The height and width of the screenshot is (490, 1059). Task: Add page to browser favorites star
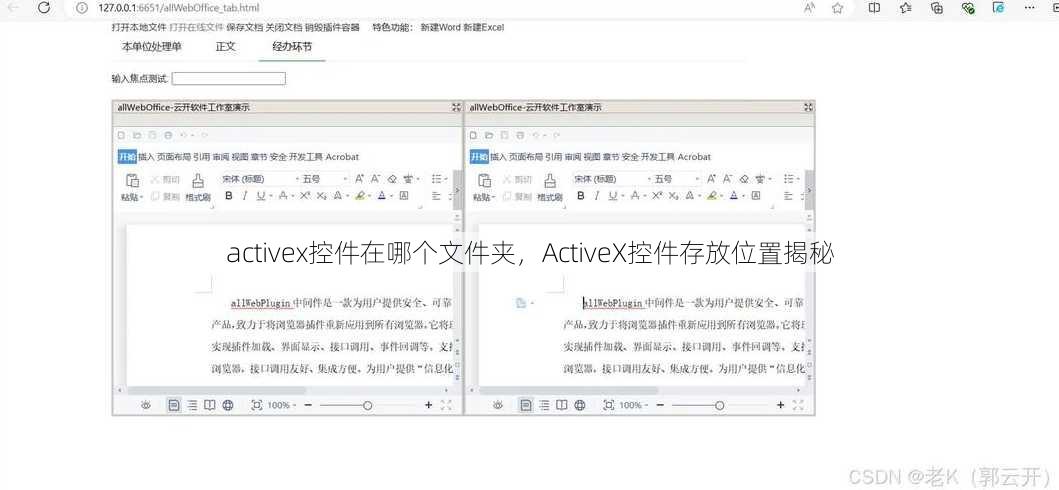tap(838, 8)
